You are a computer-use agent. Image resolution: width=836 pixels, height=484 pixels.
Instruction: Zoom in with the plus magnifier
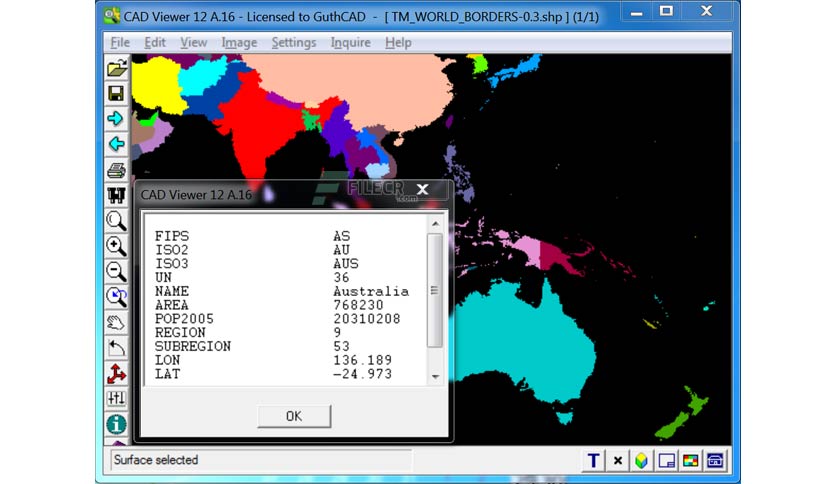(x=116, y=246)
